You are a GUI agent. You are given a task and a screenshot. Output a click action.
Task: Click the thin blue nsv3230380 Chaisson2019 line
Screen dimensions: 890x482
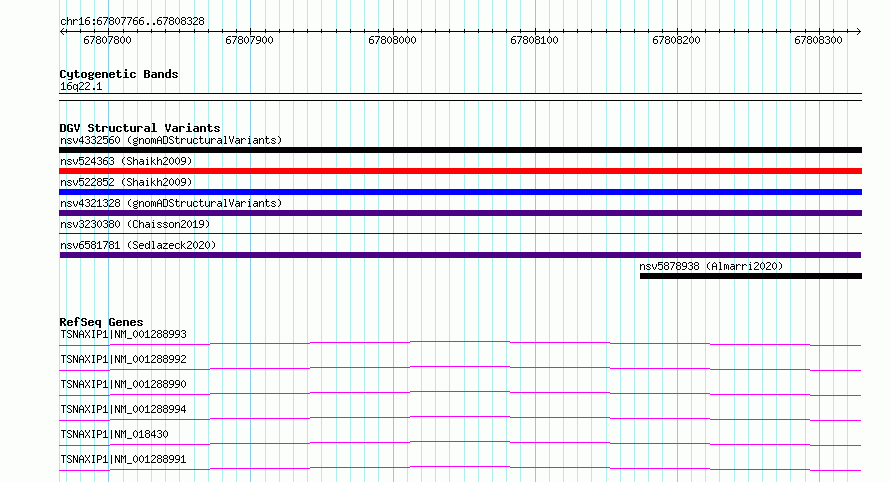click(x=460, y=233)
